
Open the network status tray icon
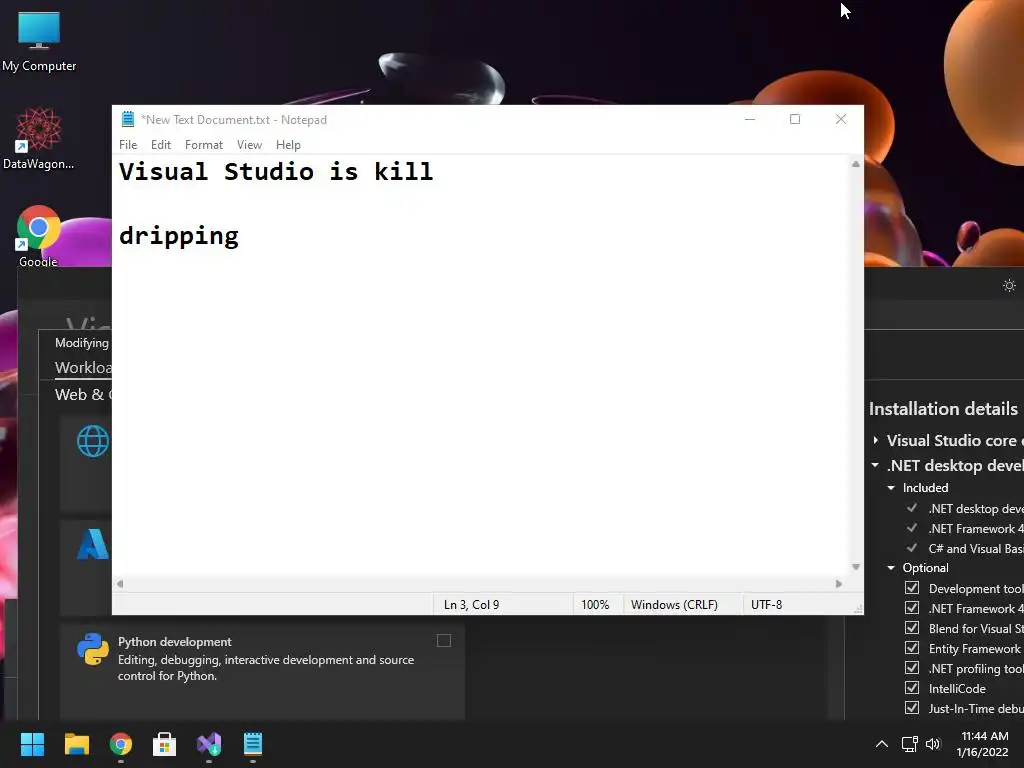pyautogui.click(x=909, y=744)
